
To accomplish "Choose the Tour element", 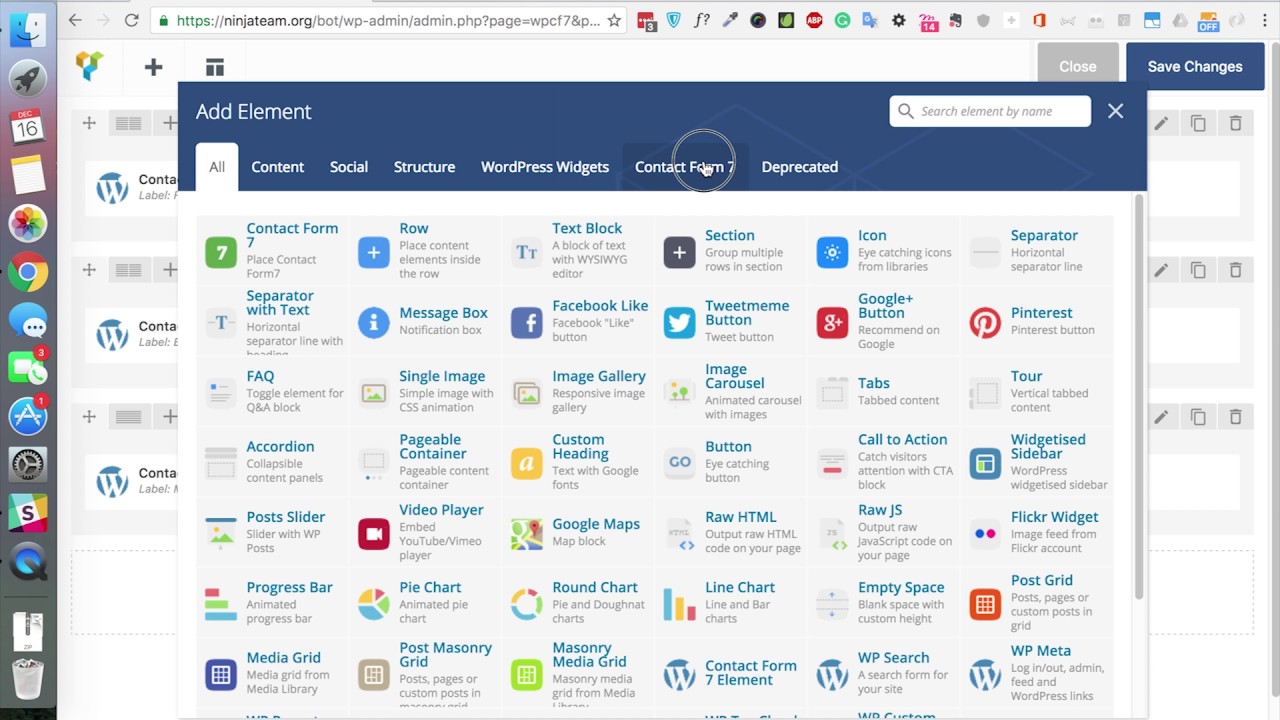I will pos(1037,392).
